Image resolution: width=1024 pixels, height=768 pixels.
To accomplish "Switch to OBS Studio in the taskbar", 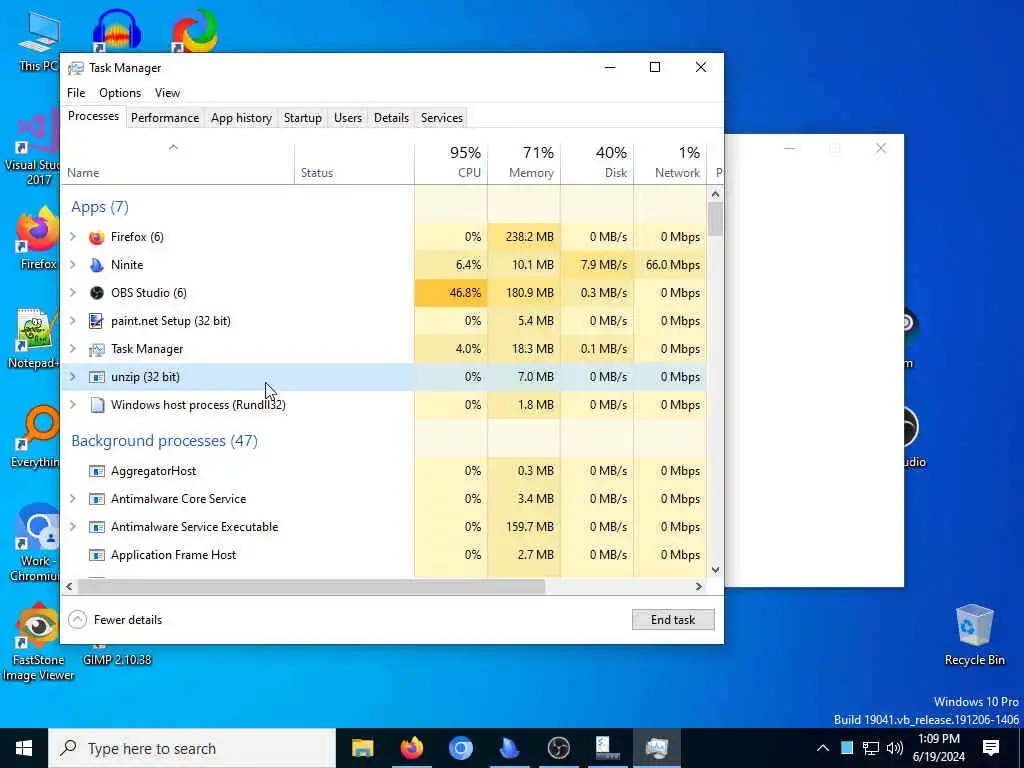I will [558, 748].
